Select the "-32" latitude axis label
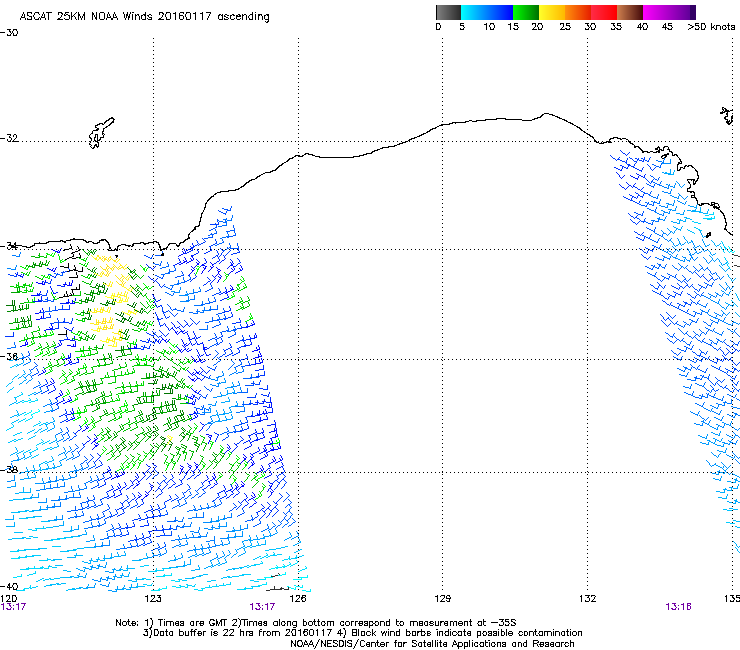 [9, 138]
